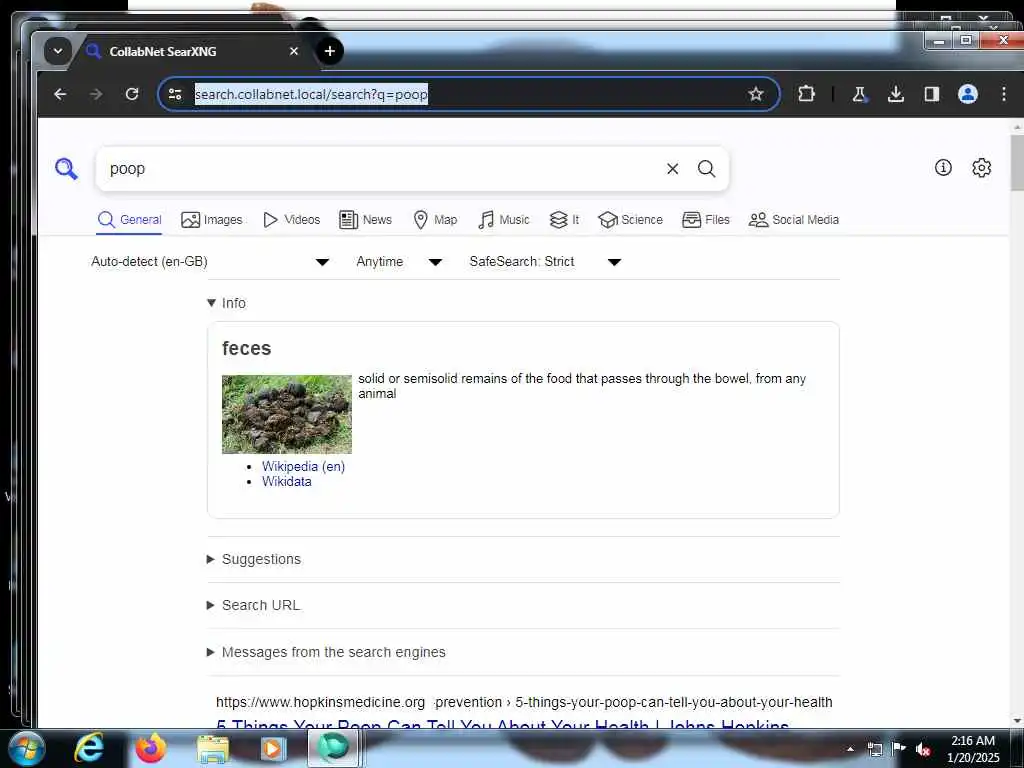Switch to the Files category

706,219
